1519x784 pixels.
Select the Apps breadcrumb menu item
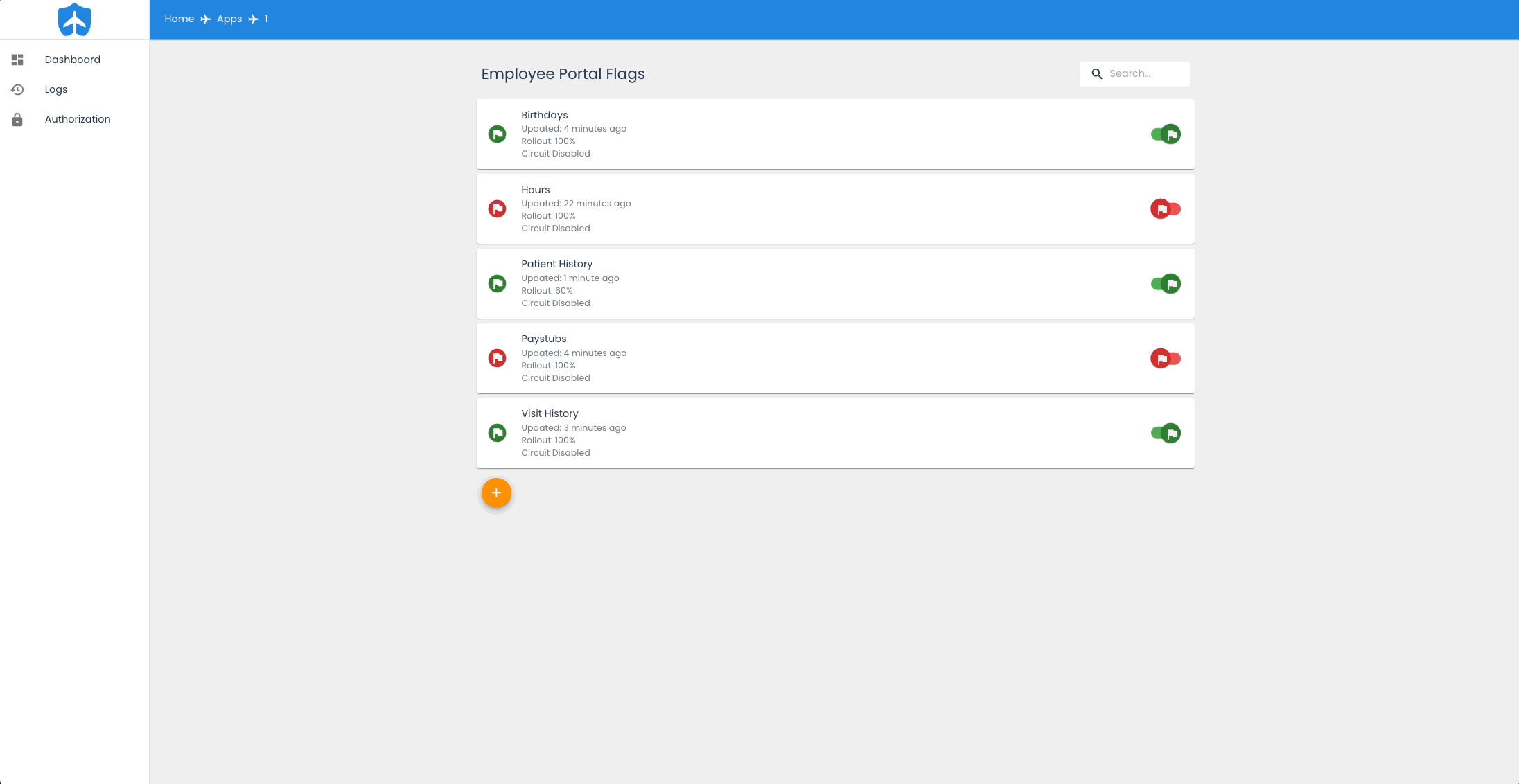[229, 19]
